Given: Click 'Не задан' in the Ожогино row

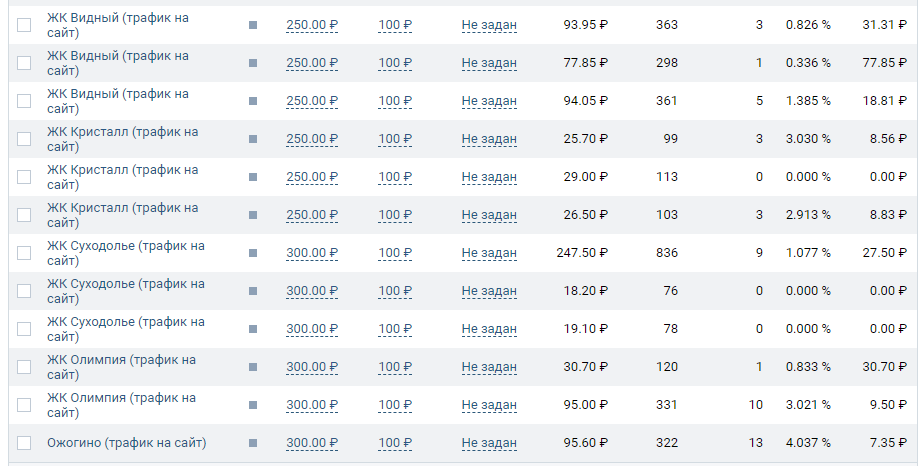Looking at the screenshot, I should point(489,443).
